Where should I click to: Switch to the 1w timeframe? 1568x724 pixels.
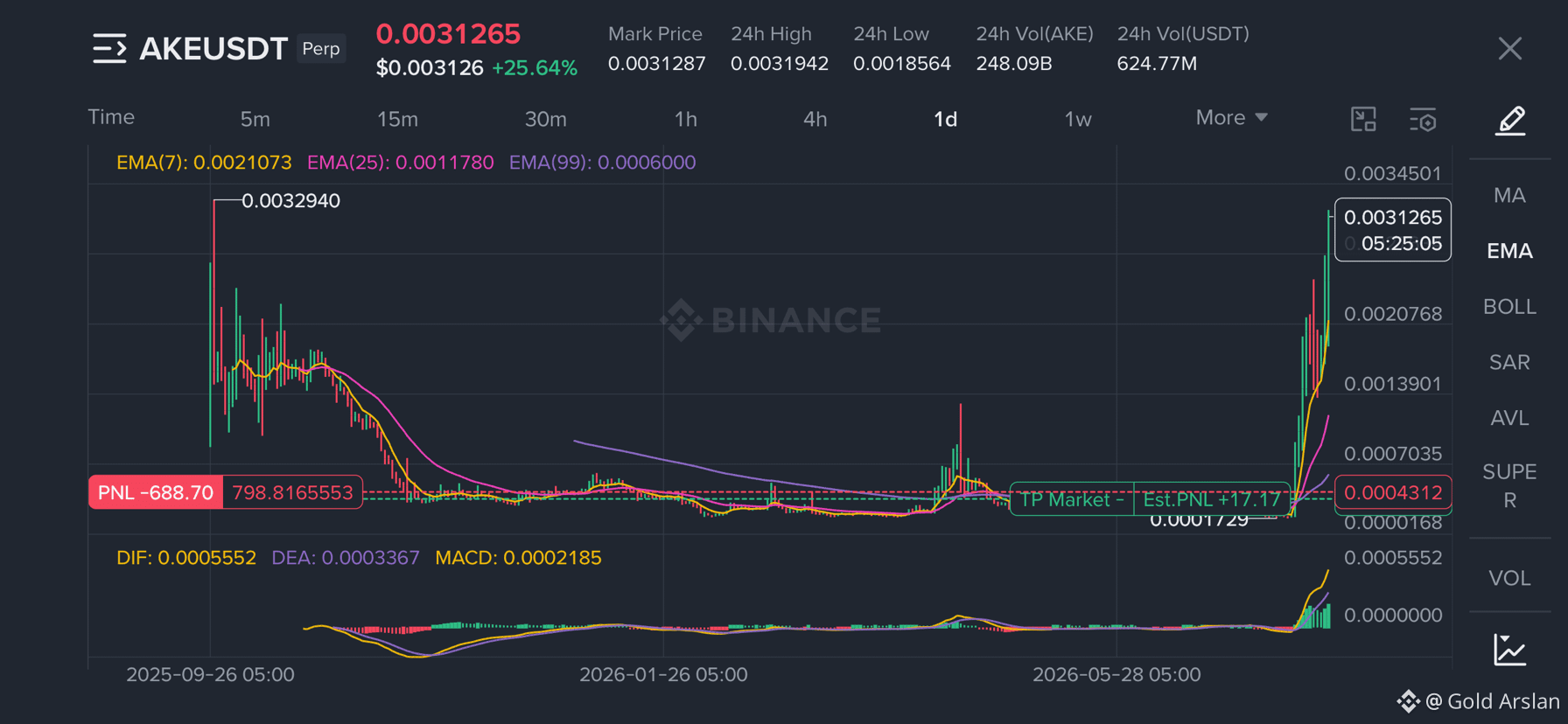coord(1078,119)
